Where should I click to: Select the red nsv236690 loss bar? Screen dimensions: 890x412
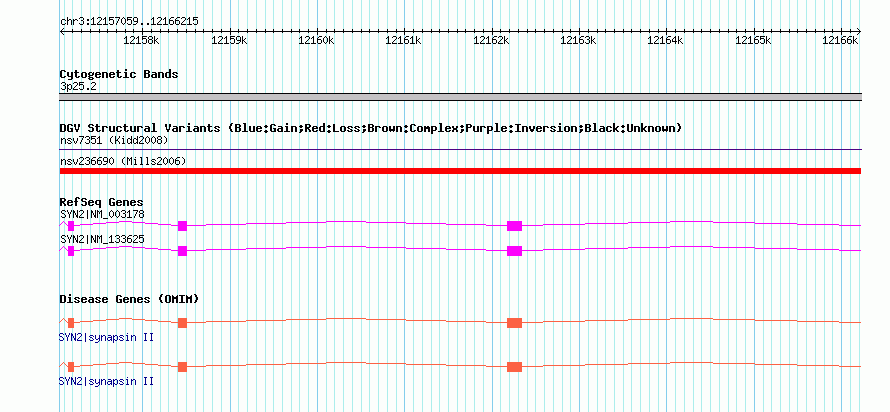(x=460, y=171)
